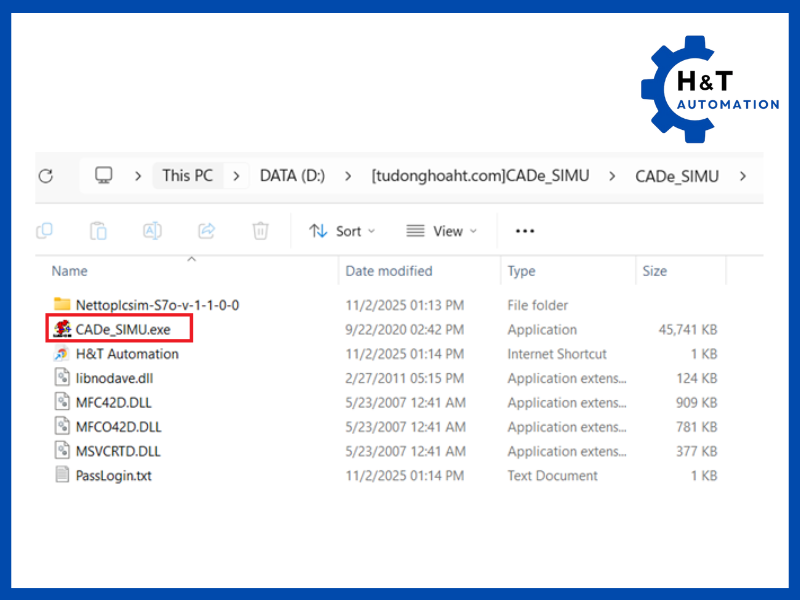The width and height of the screenshot is (800, 600).
Task: Open the See more ellipsis menu
Action: coord(525,231)
